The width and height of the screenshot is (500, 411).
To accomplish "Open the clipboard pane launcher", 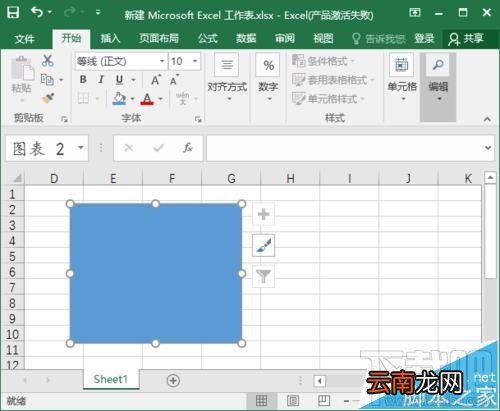I will [64, 119].
